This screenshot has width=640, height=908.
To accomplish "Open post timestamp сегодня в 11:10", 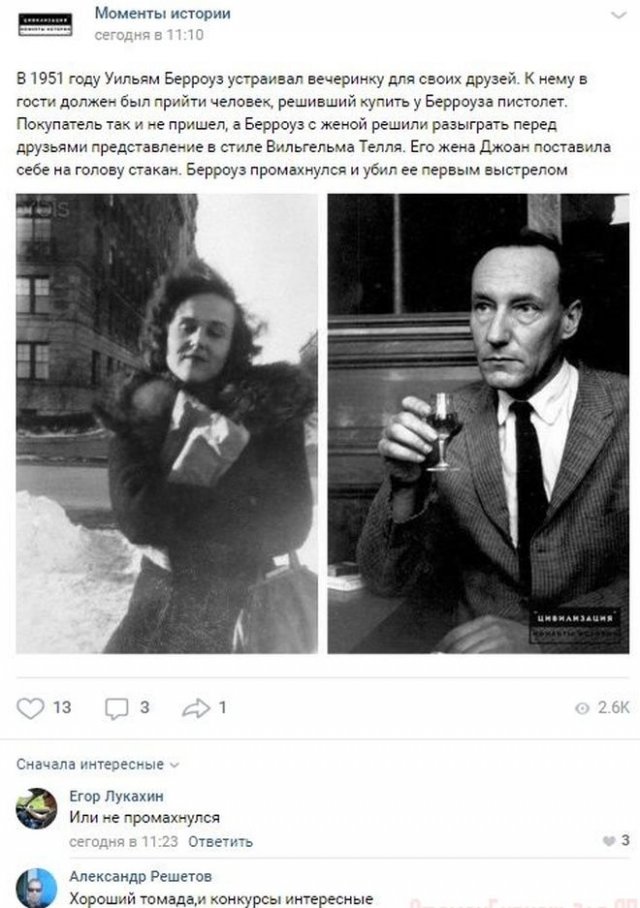I will pyautogui.click(x=149, y=35).
